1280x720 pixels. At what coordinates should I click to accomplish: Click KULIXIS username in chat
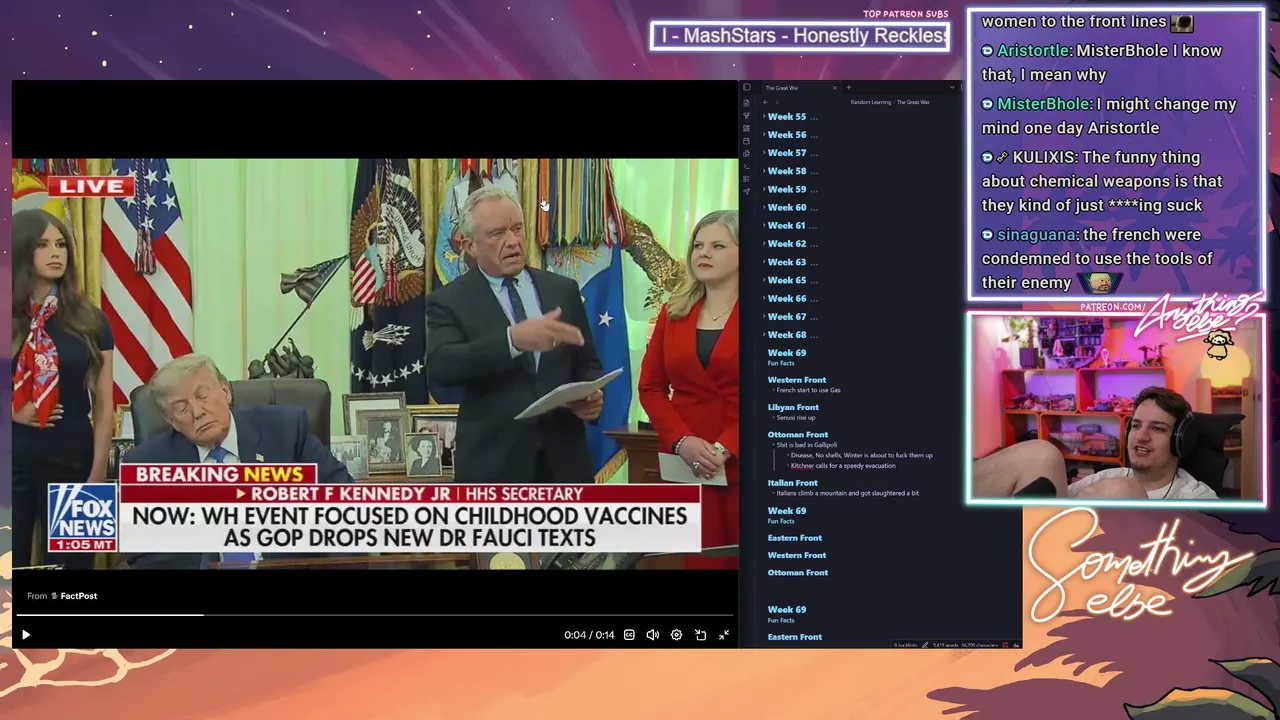pyautogui.click(x=1044, y=157)
